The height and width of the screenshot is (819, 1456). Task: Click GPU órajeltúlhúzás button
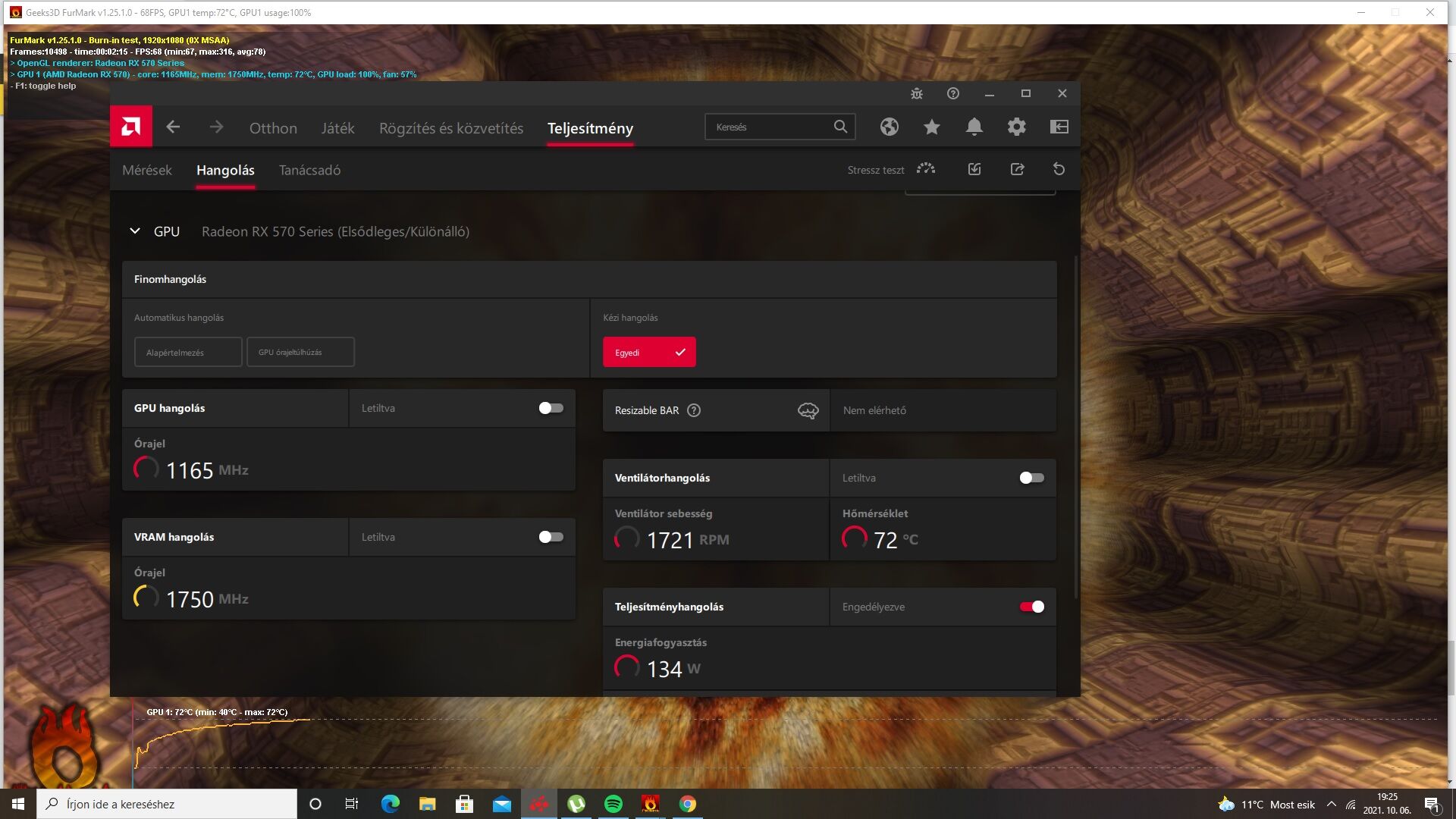click(300, 352)
